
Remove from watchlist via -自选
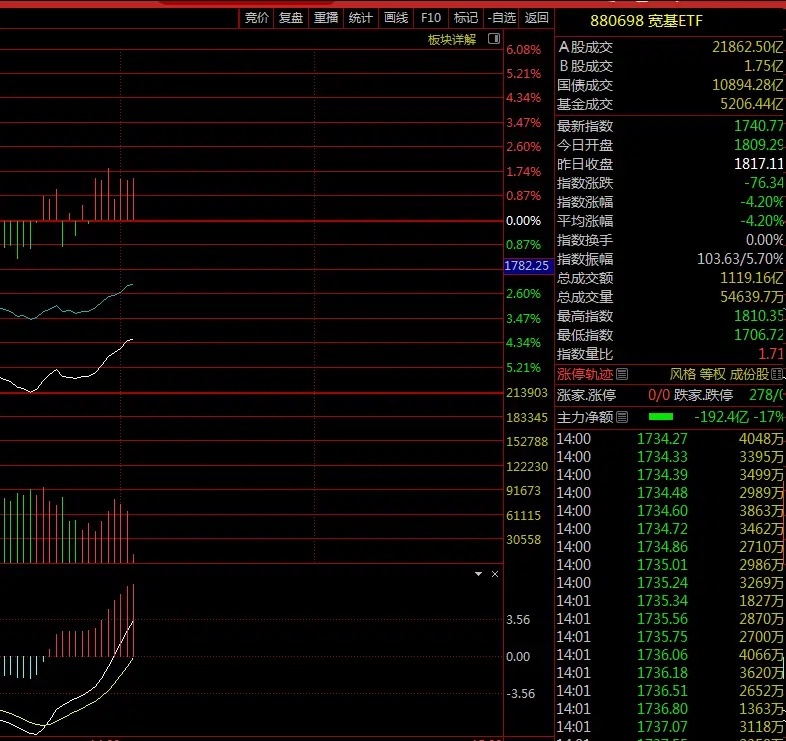click(x=502, y=18)
